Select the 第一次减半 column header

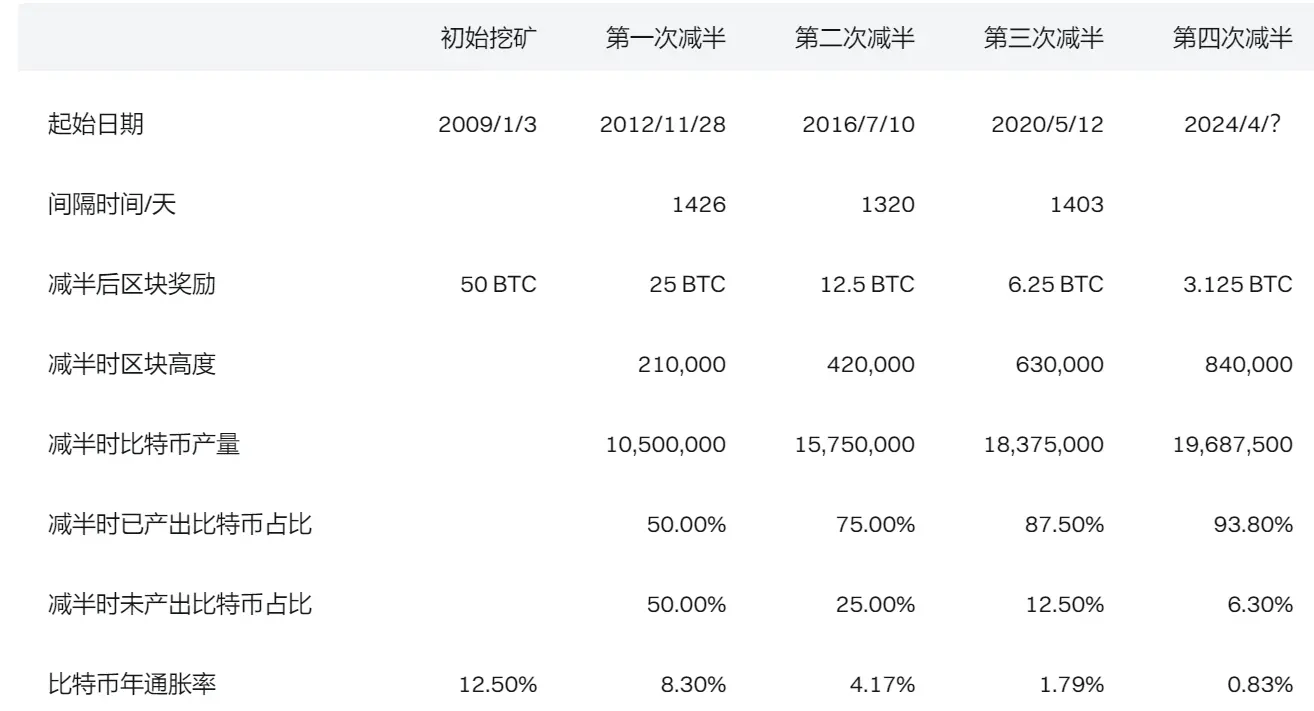pyautogui.click(x=665, y=39)
